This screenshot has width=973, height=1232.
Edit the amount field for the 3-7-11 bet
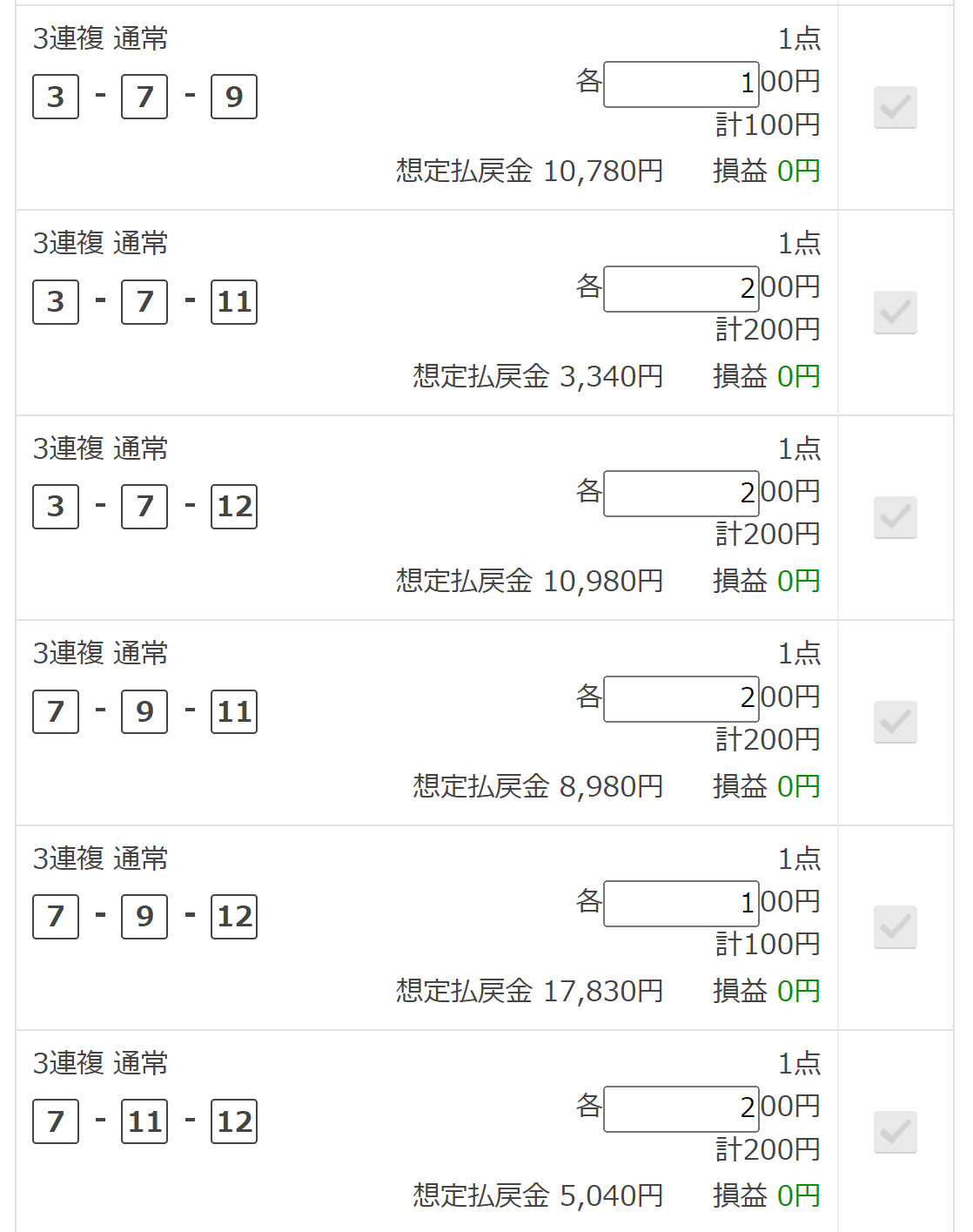tap(681, 289)
